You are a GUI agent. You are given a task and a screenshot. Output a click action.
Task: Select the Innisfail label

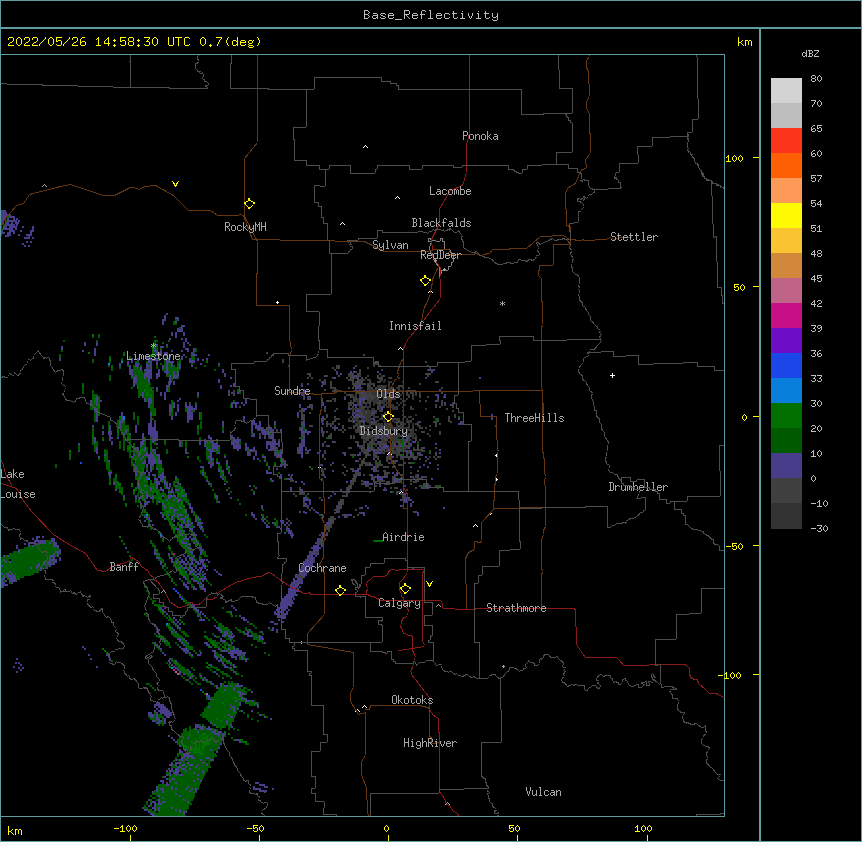pos(415,326)
